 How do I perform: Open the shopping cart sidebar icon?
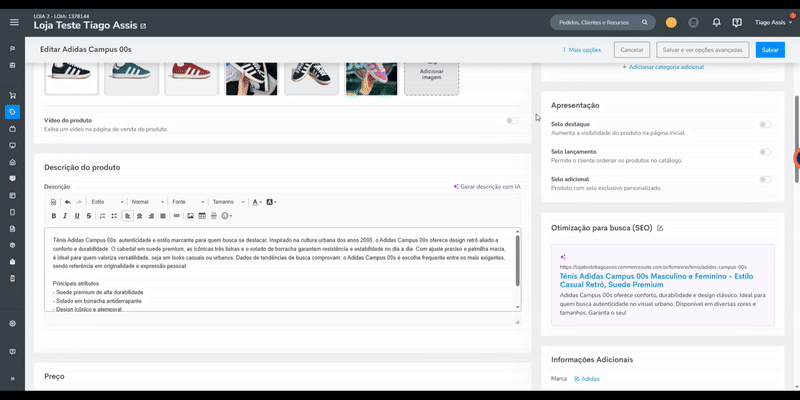pos(13,95)
